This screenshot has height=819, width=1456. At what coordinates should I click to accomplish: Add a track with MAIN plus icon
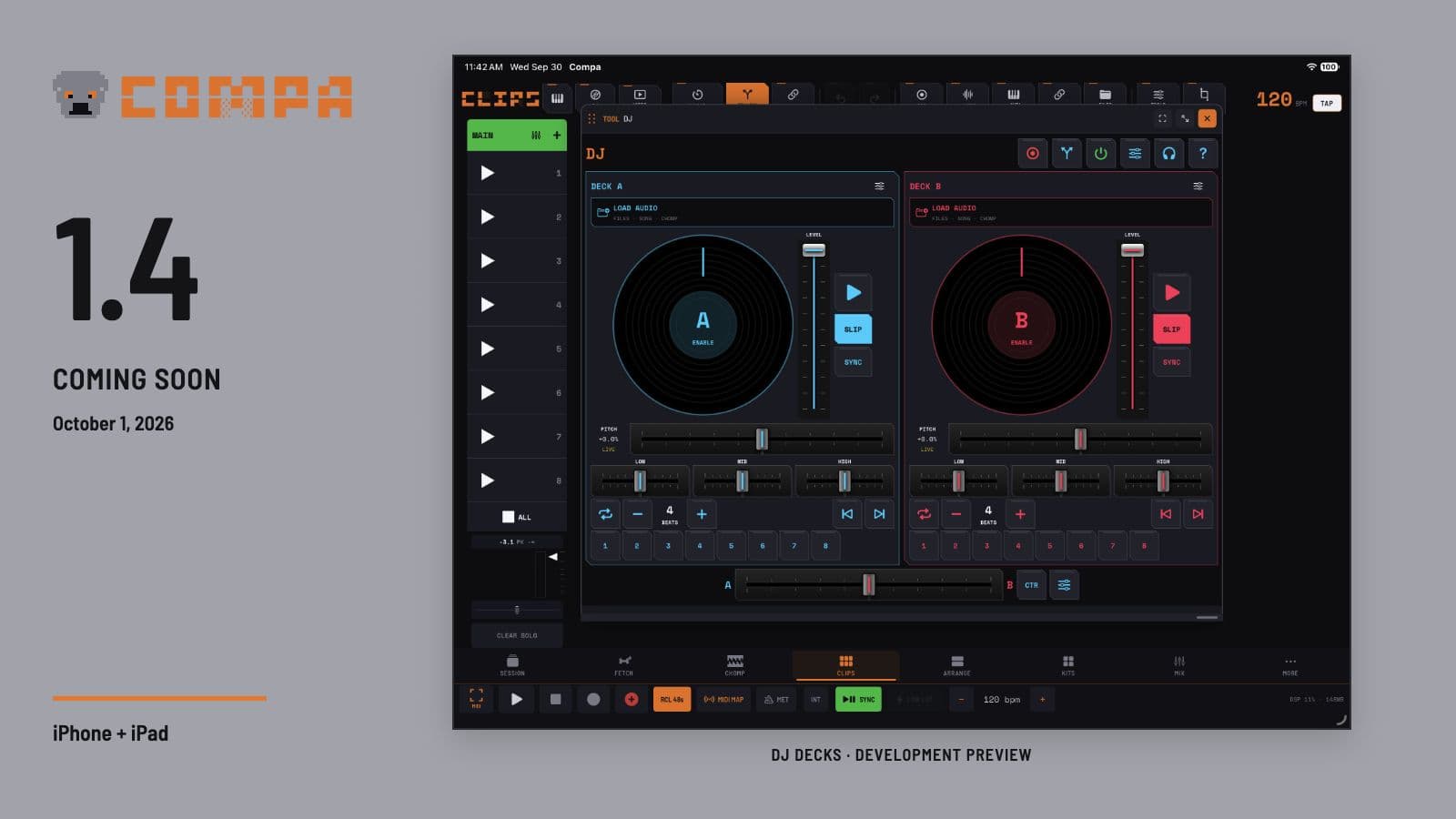point(557,135)
